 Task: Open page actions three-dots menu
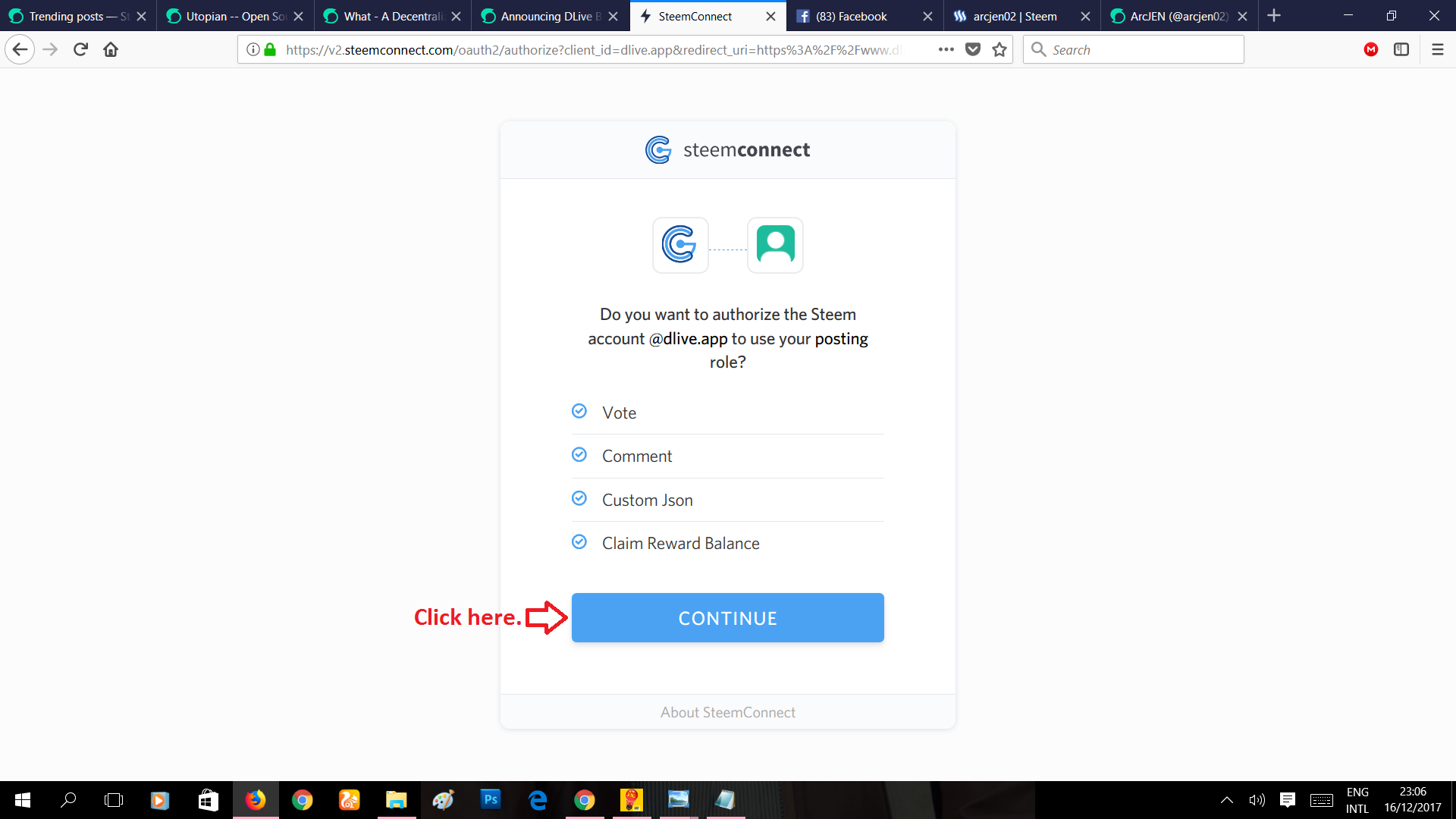click(x=946, y=49)
